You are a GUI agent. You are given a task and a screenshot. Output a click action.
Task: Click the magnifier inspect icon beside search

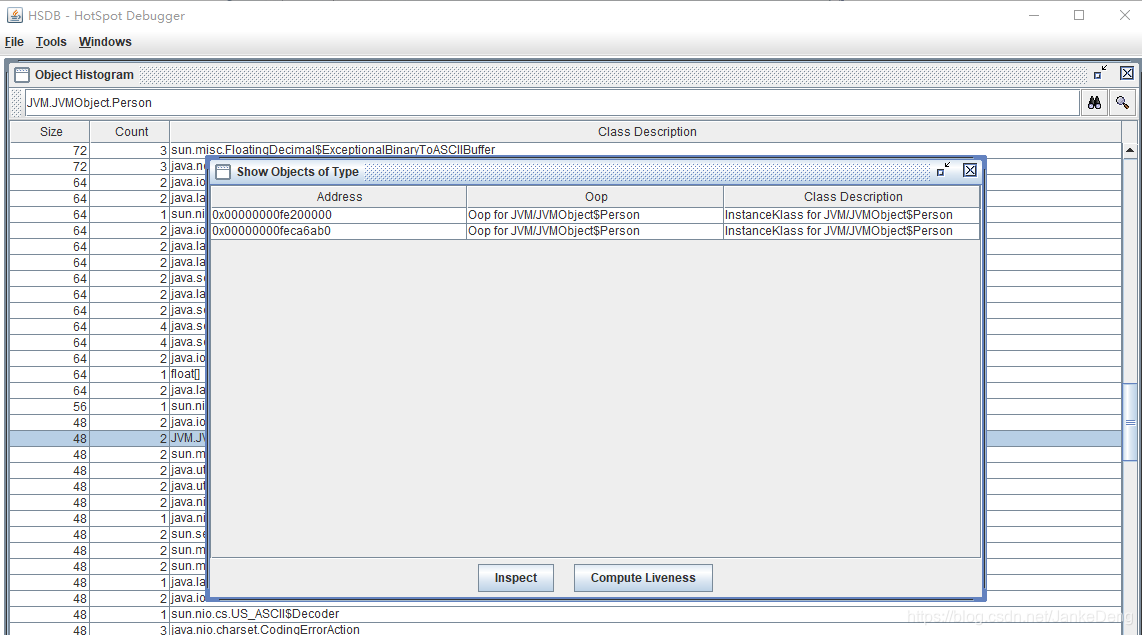(x=1122, y=103)
